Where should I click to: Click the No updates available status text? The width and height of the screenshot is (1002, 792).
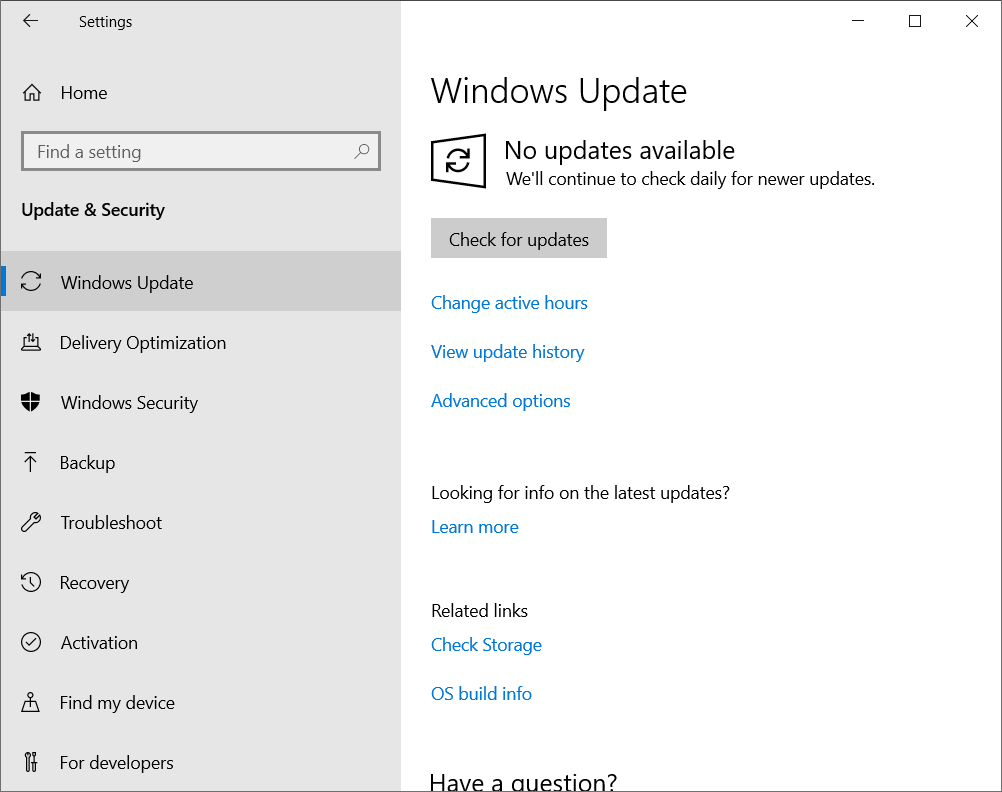619,150
